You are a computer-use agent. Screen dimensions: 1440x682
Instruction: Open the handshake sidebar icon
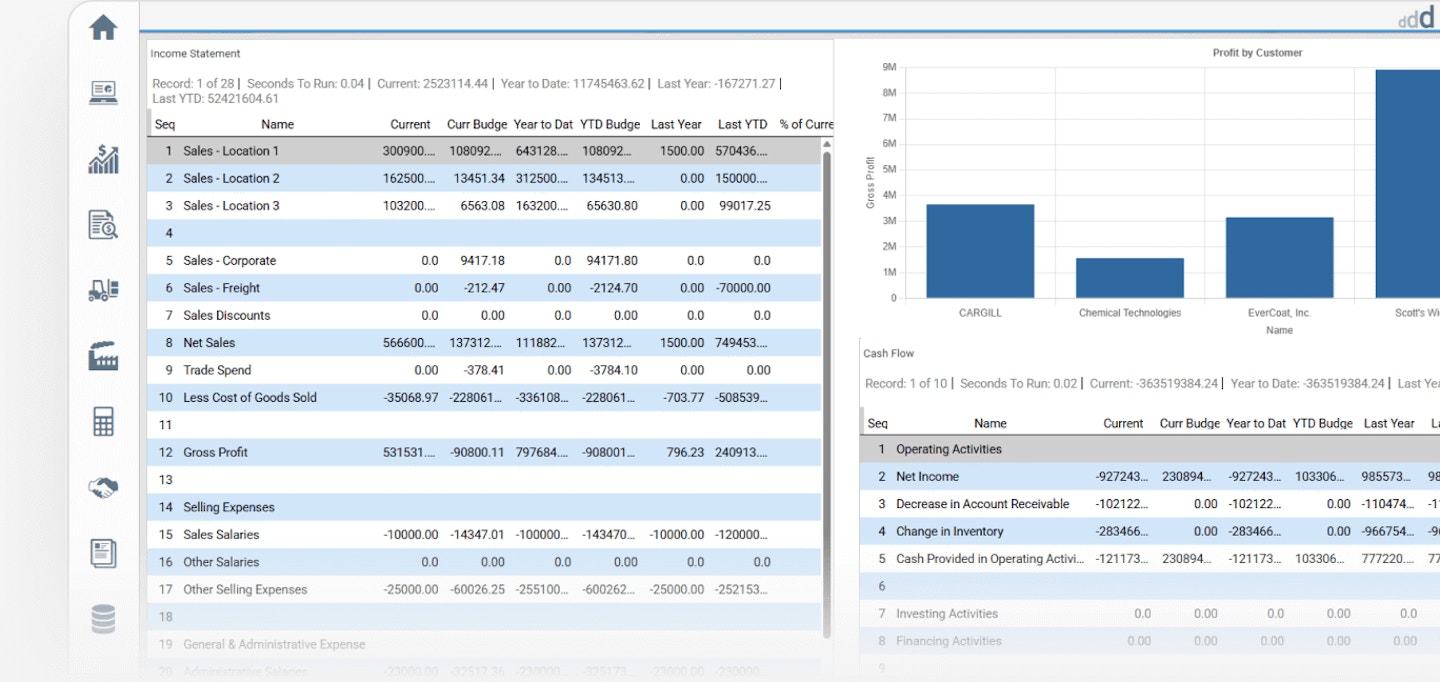103,487
